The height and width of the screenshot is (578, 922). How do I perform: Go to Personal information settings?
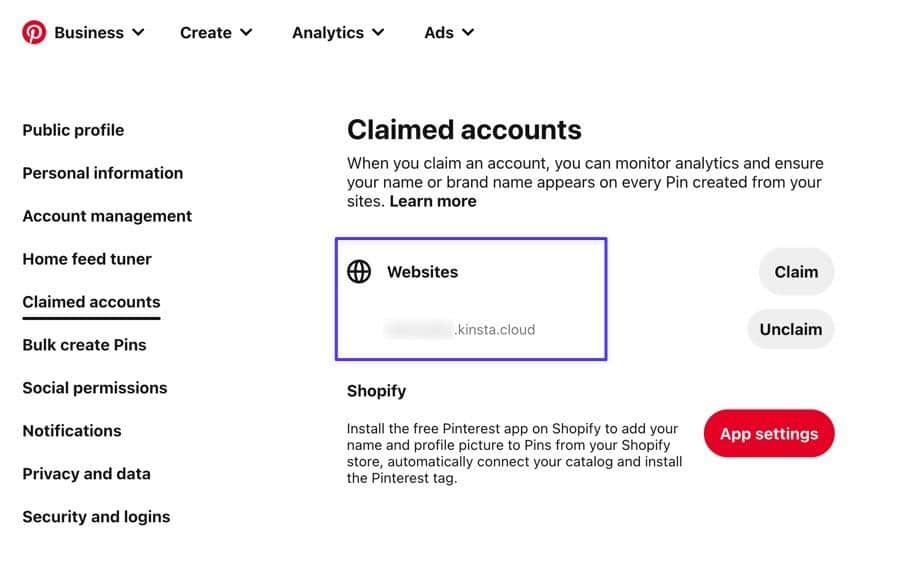click(102, 173)
